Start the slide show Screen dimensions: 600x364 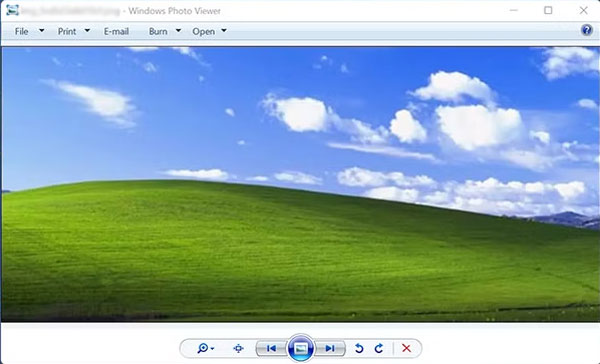pyautogui.click(x=301, y=348)
